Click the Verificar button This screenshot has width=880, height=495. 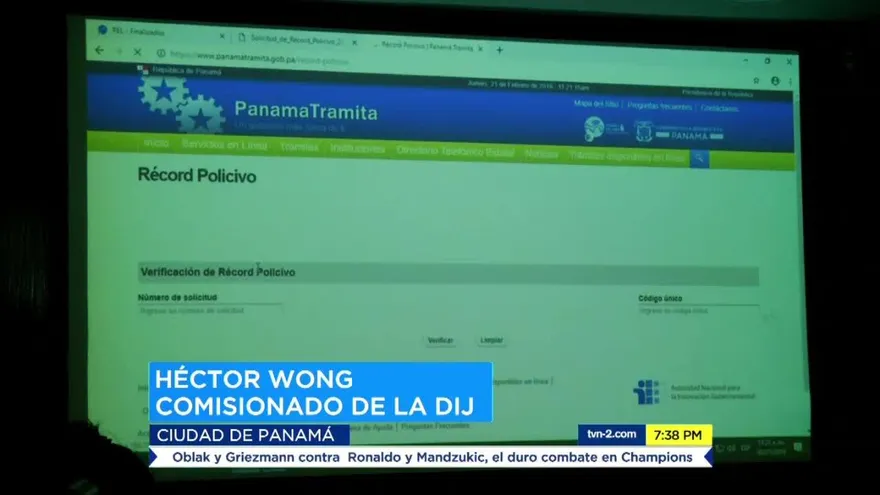[441, 340]
